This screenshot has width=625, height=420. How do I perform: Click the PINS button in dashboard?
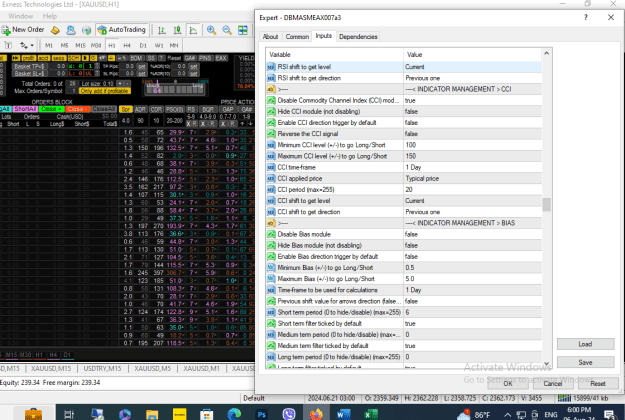pyautogui.click(x=205, y=58)
